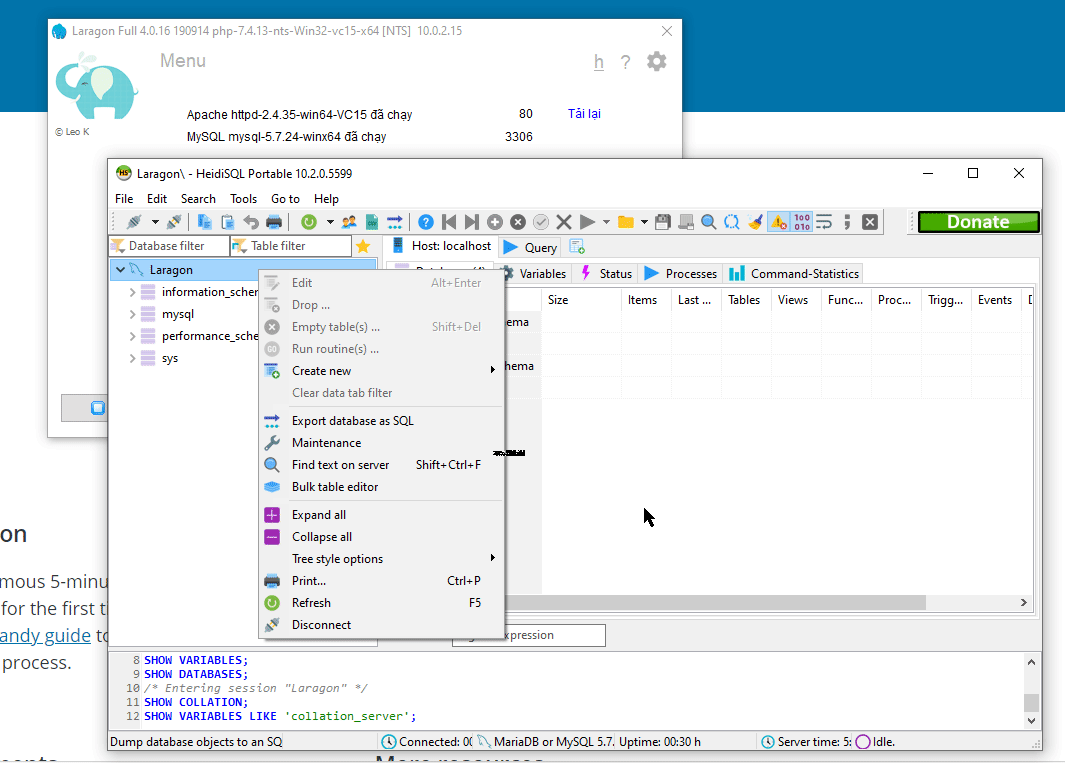Expand the mysql database node
The width and height of the screenshot is (1065, 763).
tap(132, 315)
